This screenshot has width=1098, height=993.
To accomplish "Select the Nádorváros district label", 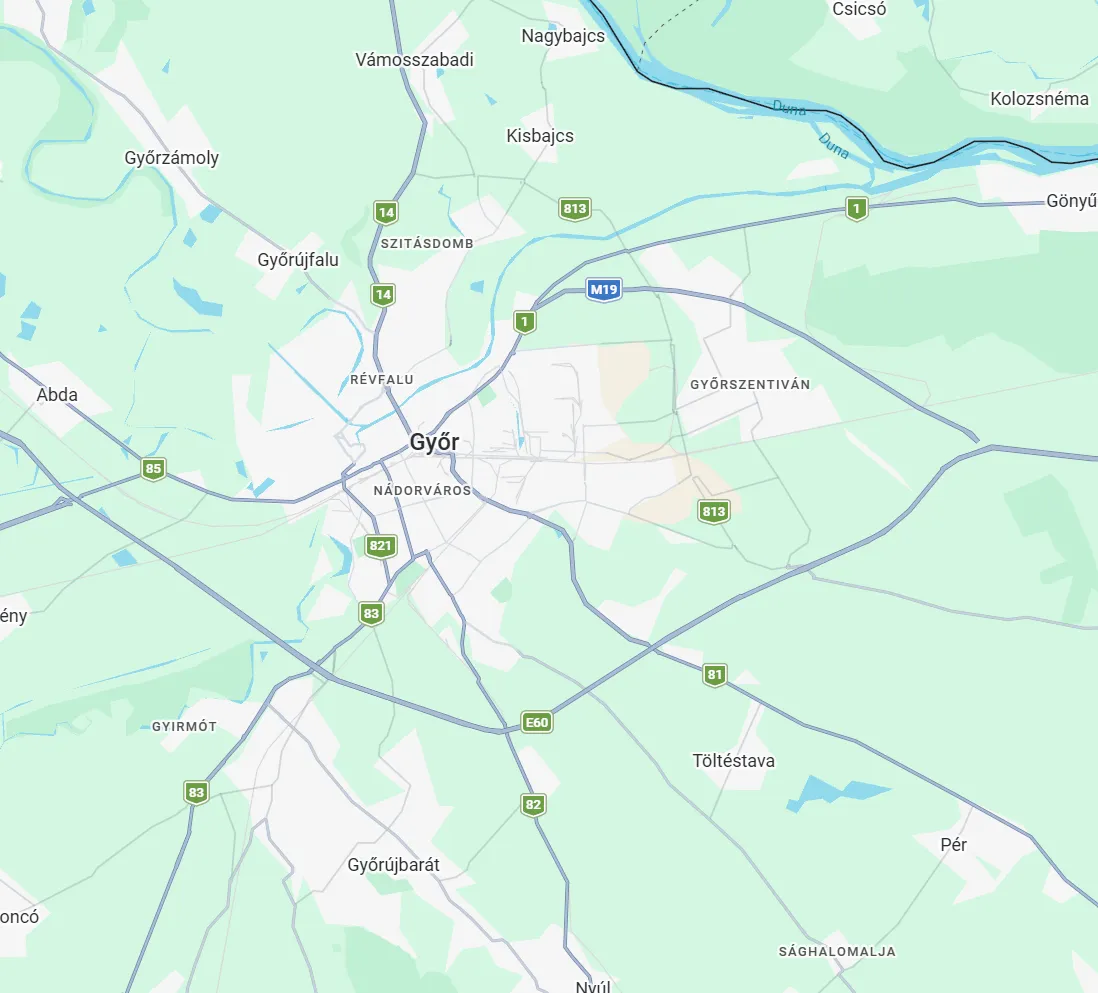I will (422, 490).
